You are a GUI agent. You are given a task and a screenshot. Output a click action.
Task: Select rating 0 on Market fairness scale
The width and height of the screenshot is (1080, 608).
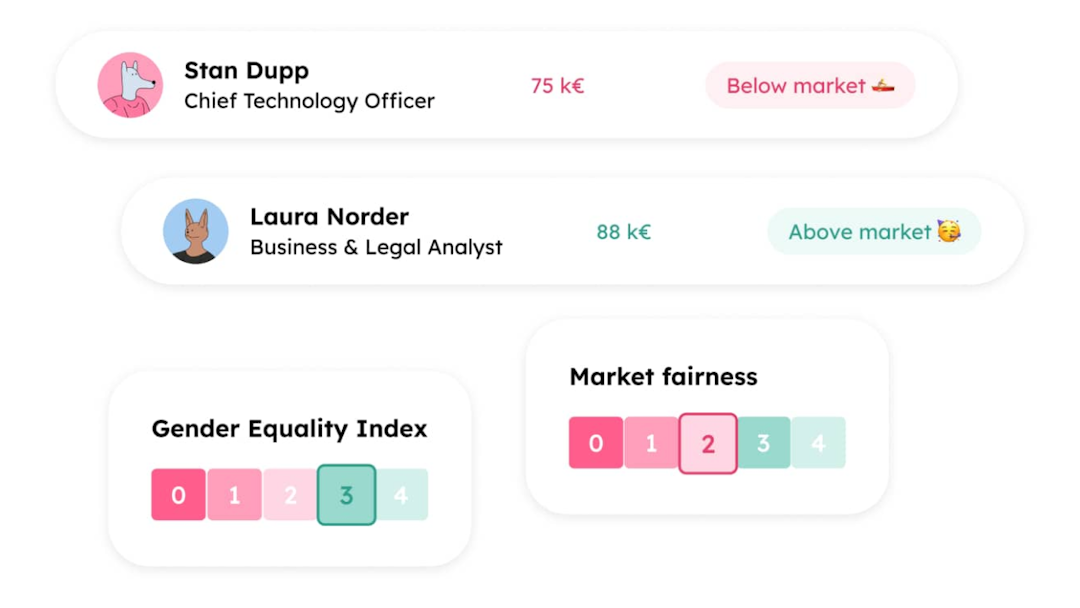coord(595,443)
